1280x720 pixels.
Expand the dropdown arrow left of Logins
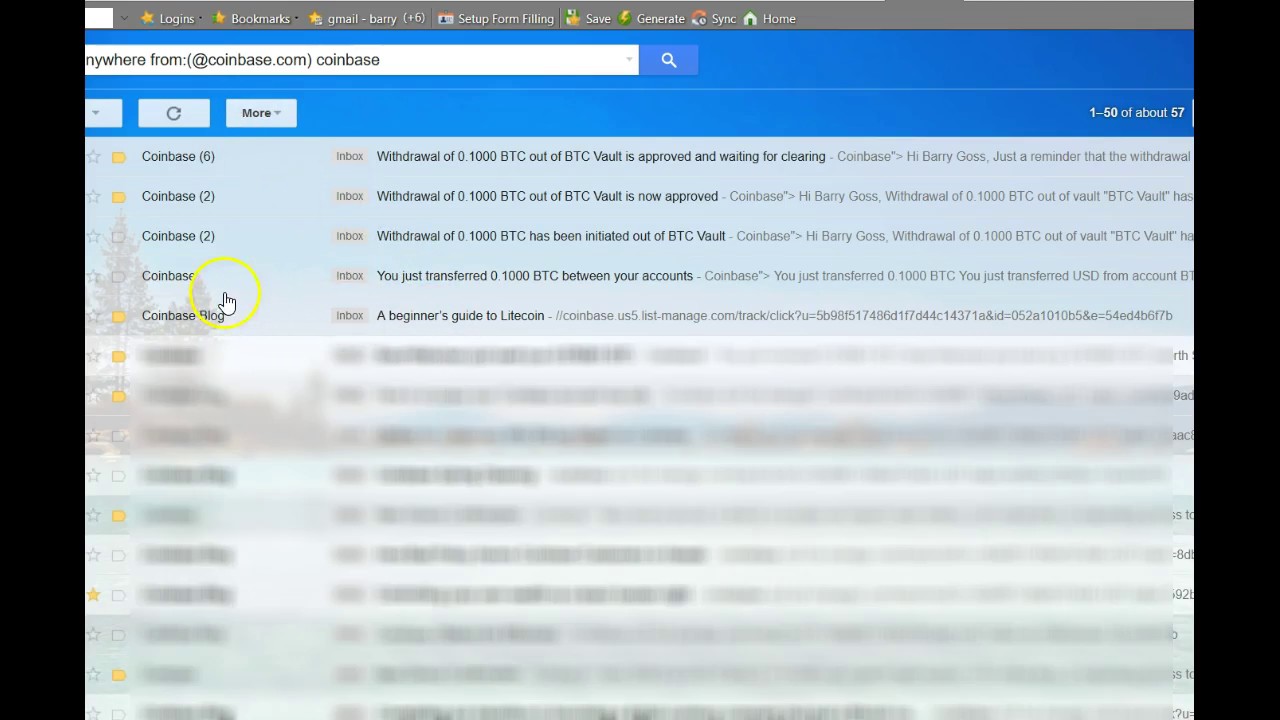(x=124, y=19)
